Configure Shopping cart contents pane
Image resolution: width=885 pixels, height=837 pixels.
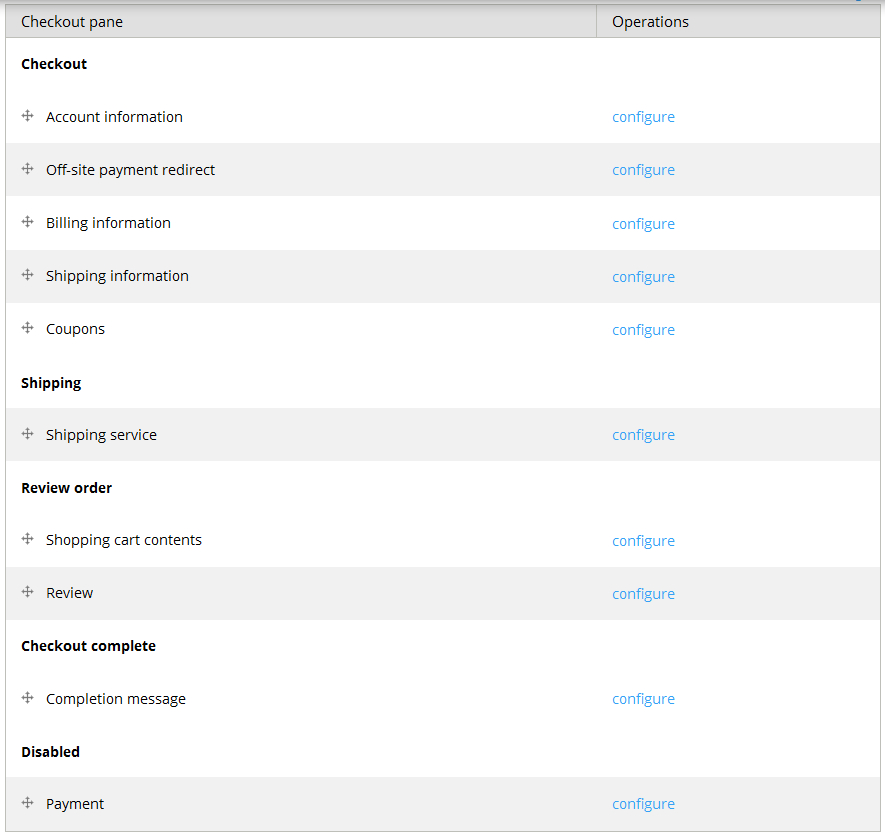[x=643, y=541]
